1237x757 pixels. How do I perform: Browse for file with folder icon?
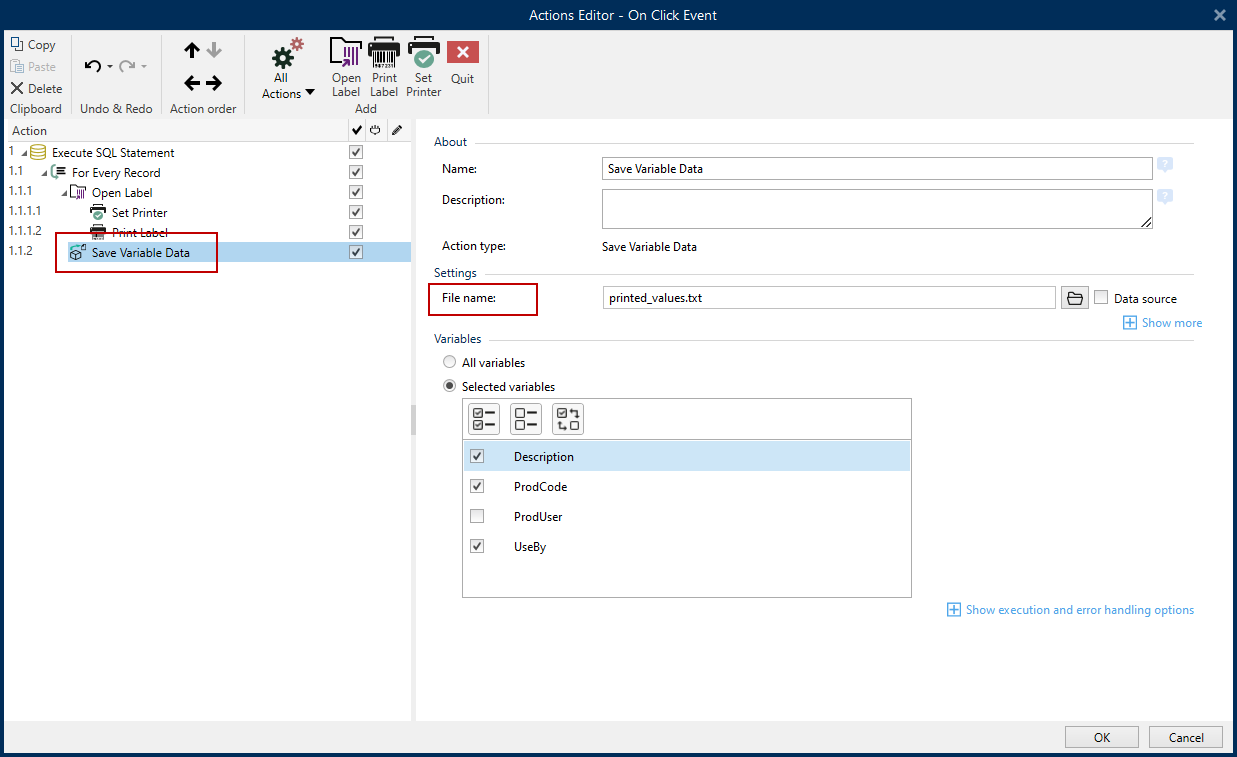tap(1074, 298)
